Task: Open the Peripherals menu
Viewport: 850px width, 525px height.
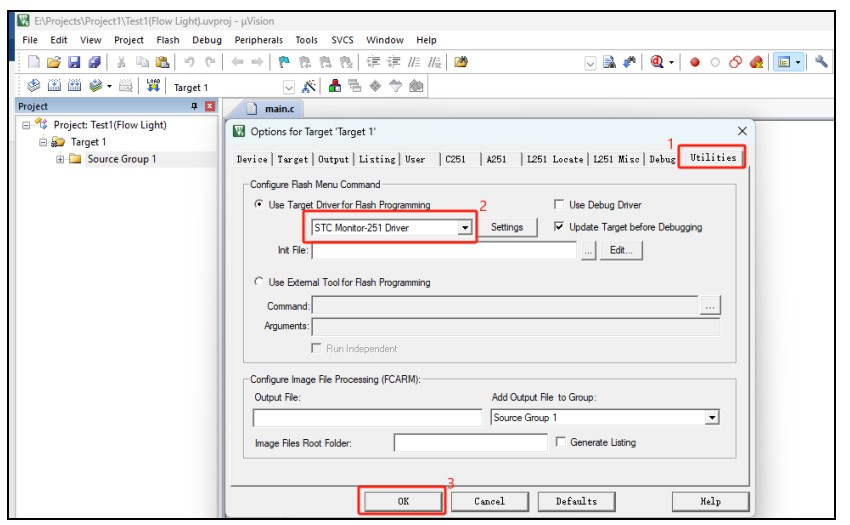Action: click(258, 40)
